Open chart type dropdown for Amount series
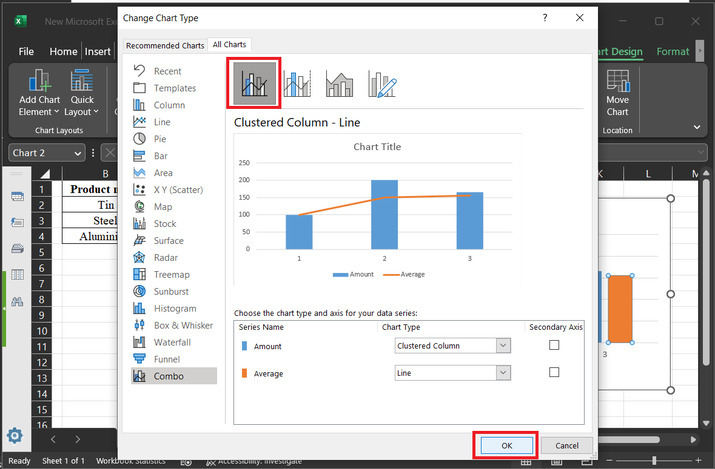This screenshot has height=469, width=715. [x=503, y=345]
